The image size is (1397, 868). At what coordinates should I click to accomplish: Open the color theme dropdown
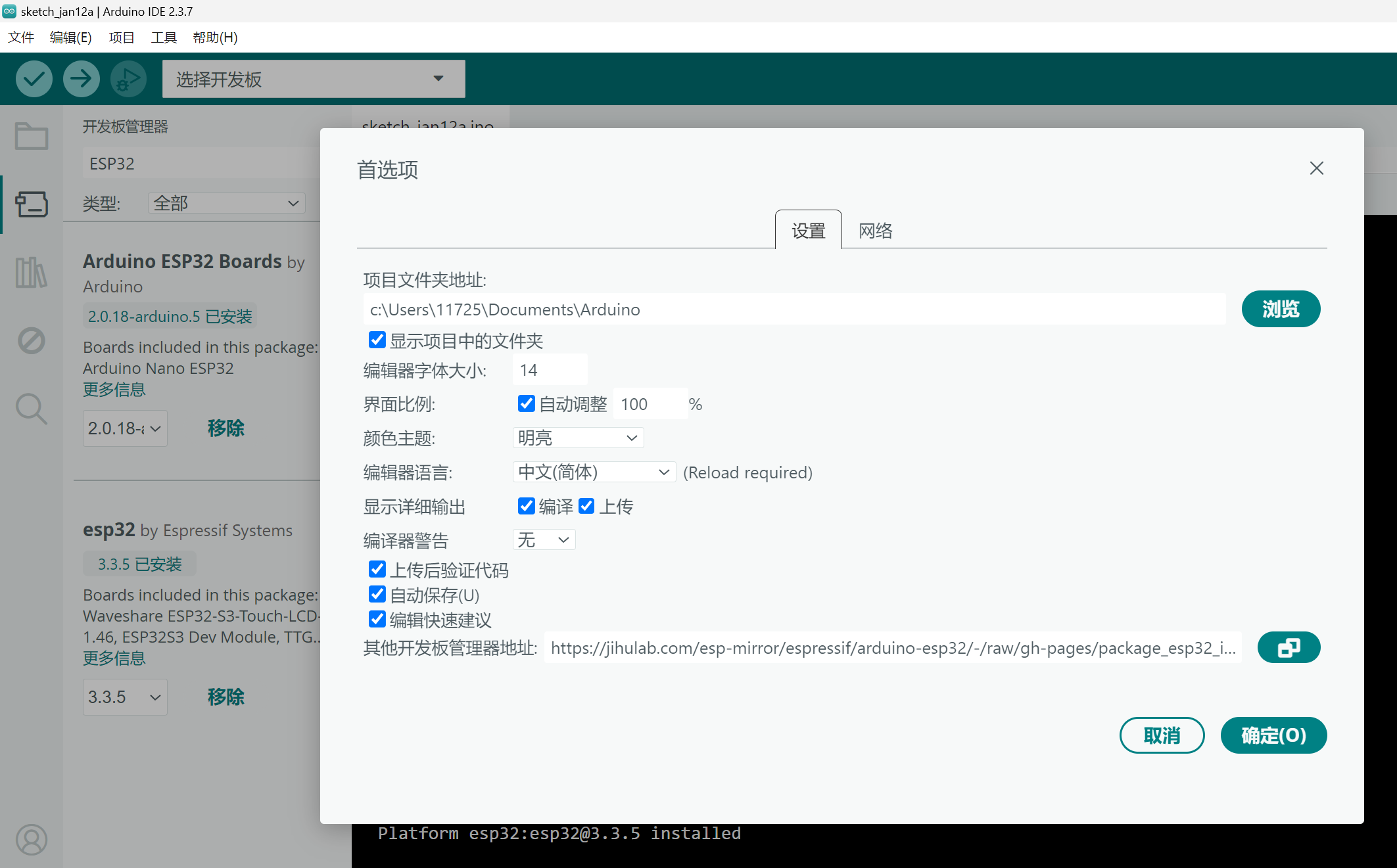coord(578,438)
